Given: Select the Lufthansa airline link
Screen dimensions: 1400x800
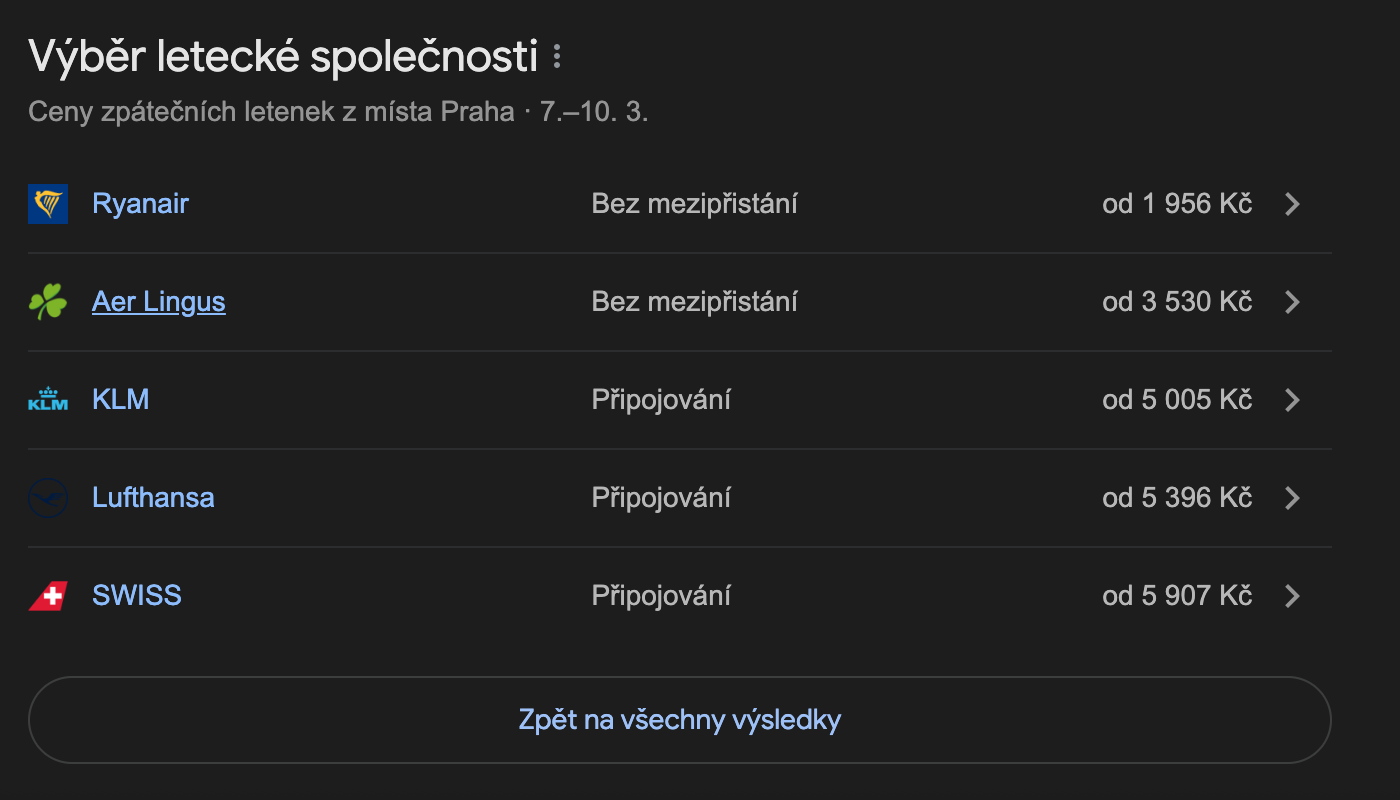Looking at the screenshot, I should click(153, 498).
